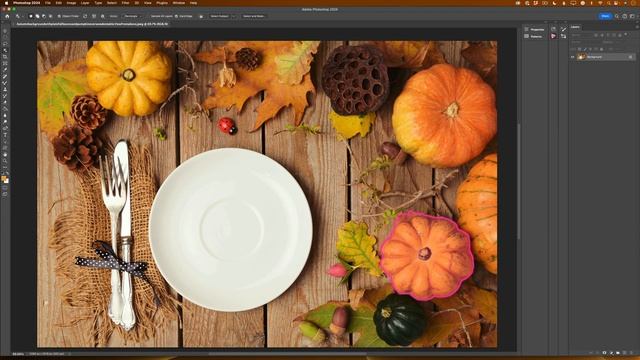The width and height of the screenshot is (640, 360).
Task: Click the foreground color swatch
Action: click(x=4, y=179)
